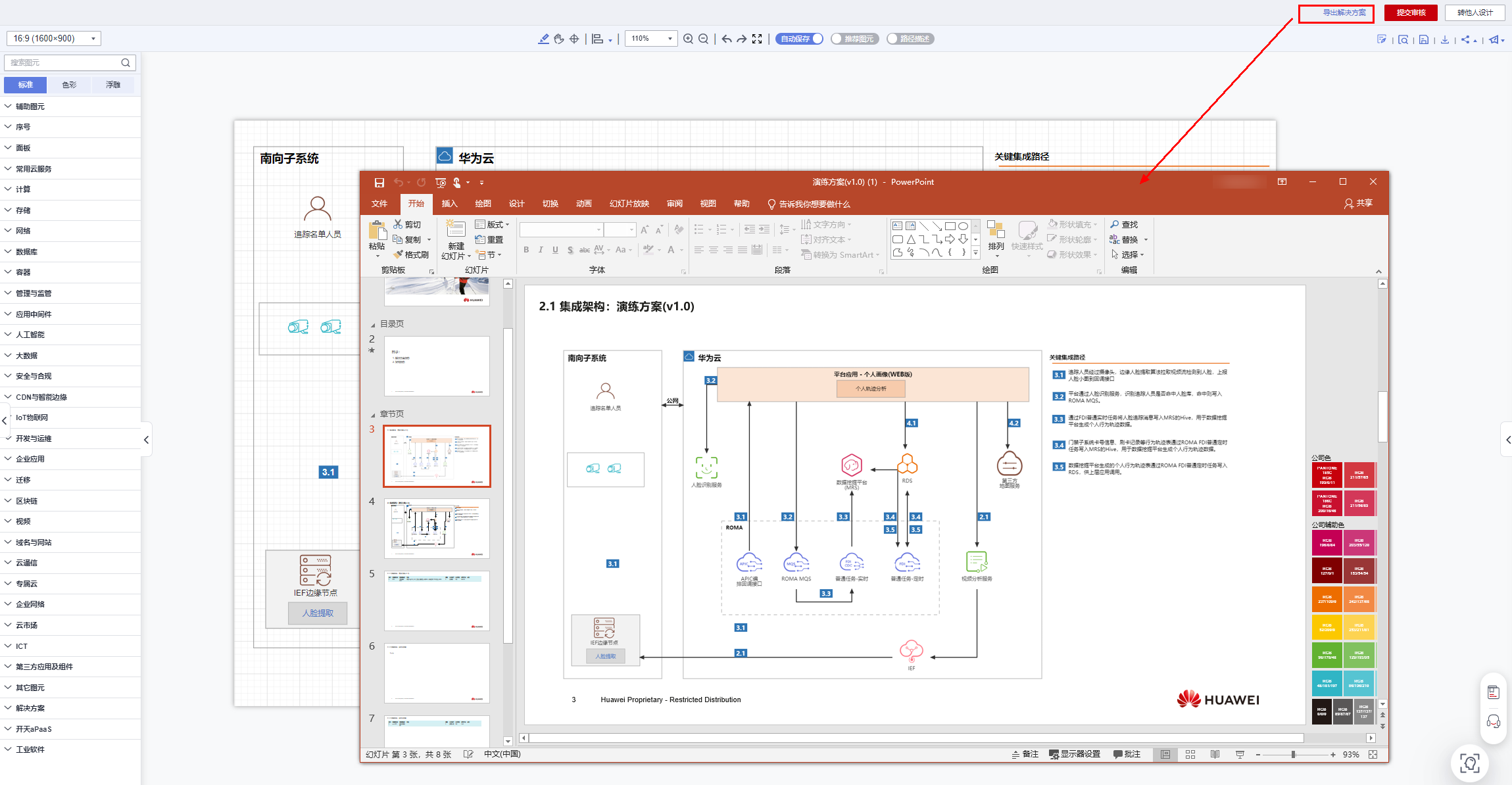The width and height of the screenshot is (1512, 785).
Task: Expand the CDN与智能边缘 category
Action: 70,397
